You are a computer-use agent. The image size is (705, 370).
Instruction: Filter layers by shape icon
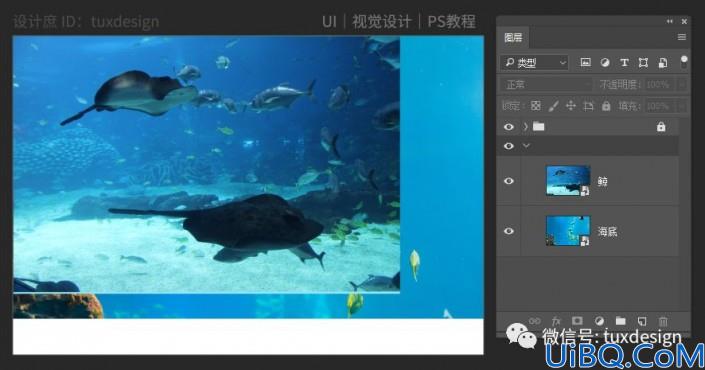(643, 62)
